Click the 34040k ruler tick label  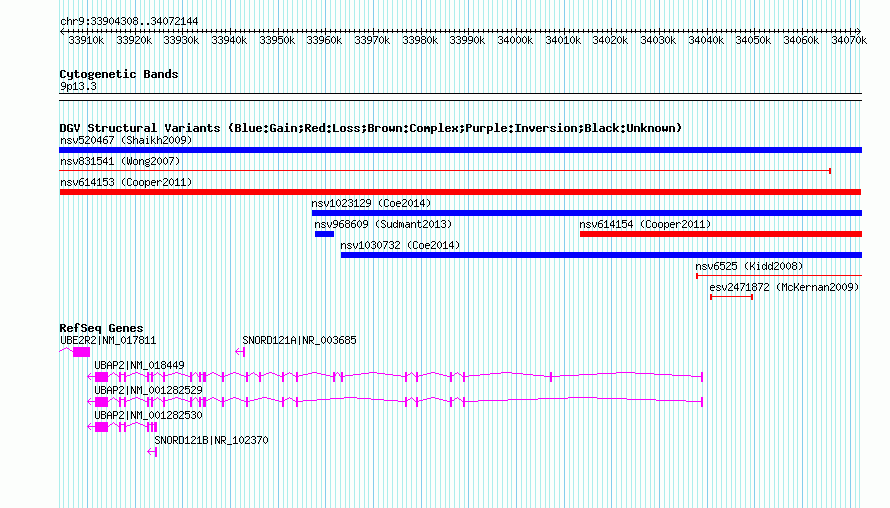coord(706,40)
